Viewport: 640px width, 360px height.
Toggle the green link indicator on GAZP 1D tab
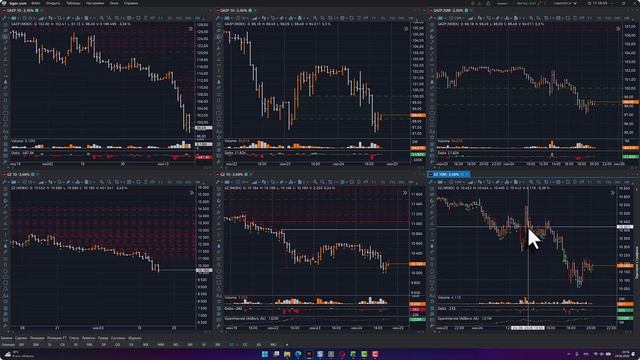[37, 10]
